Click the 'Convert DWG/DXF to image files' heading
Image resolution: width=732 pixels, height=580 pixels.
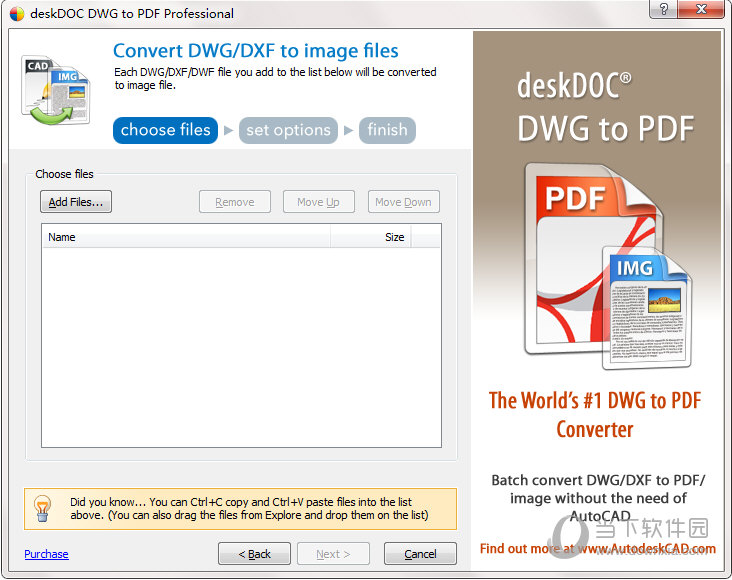(x=256, y=51)
